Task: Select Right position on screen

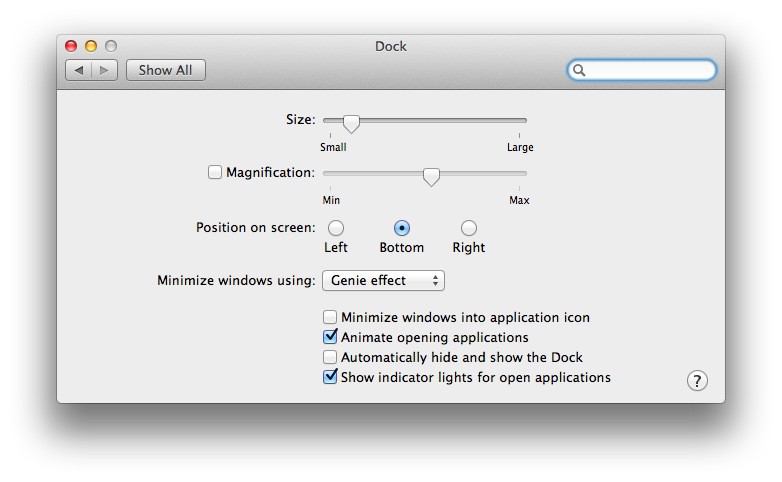Action: pos(468,228)
